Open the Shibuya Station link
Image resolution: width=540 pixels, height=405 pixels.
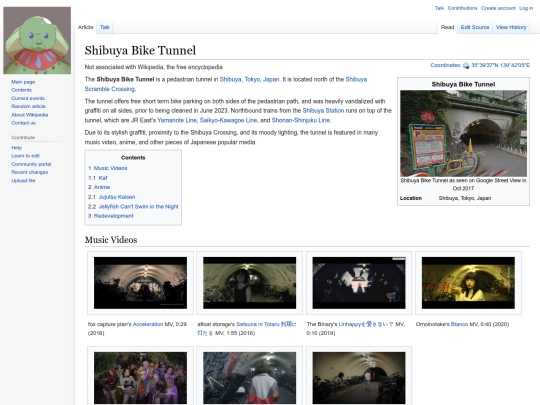(x=323, y=111)
